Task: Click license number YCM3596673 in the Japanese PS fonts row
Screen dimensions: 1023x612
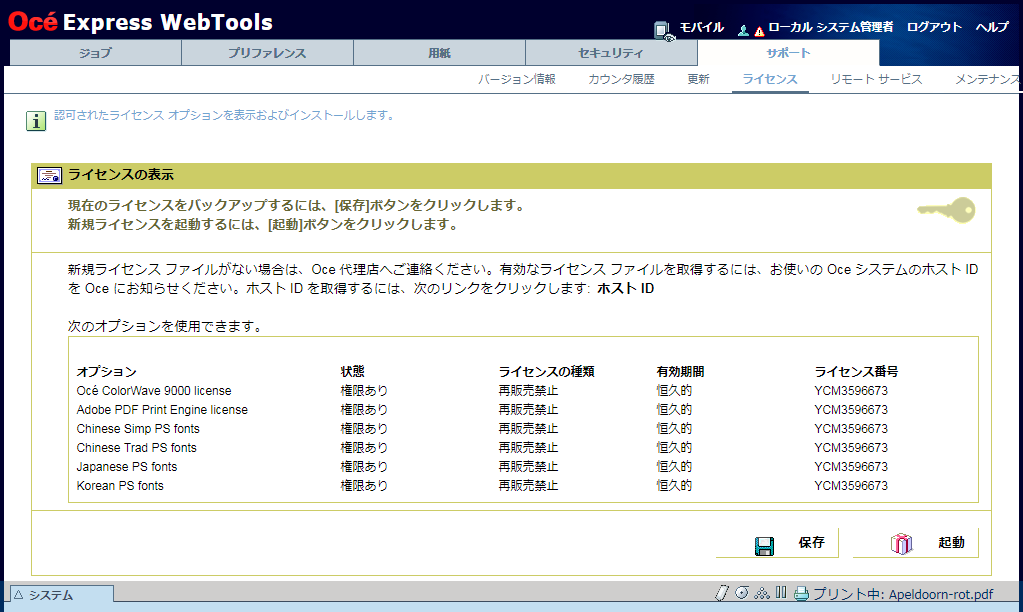Action: coord(851,467)
